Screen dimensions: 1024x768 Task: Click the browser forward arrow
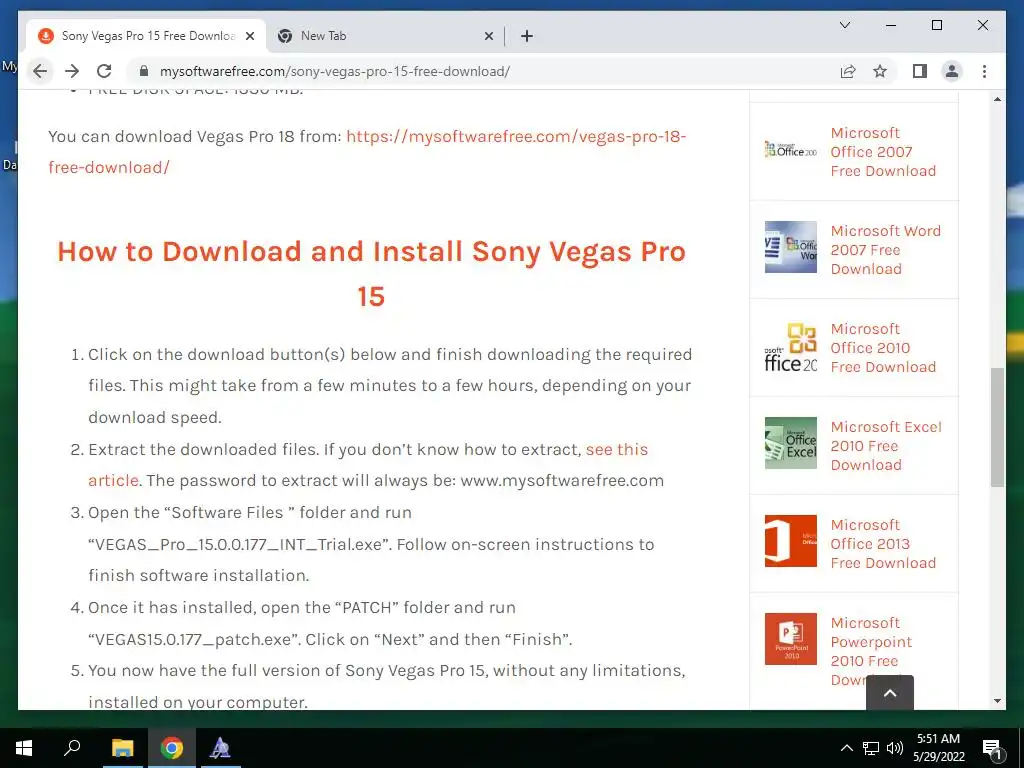[72, 71]
